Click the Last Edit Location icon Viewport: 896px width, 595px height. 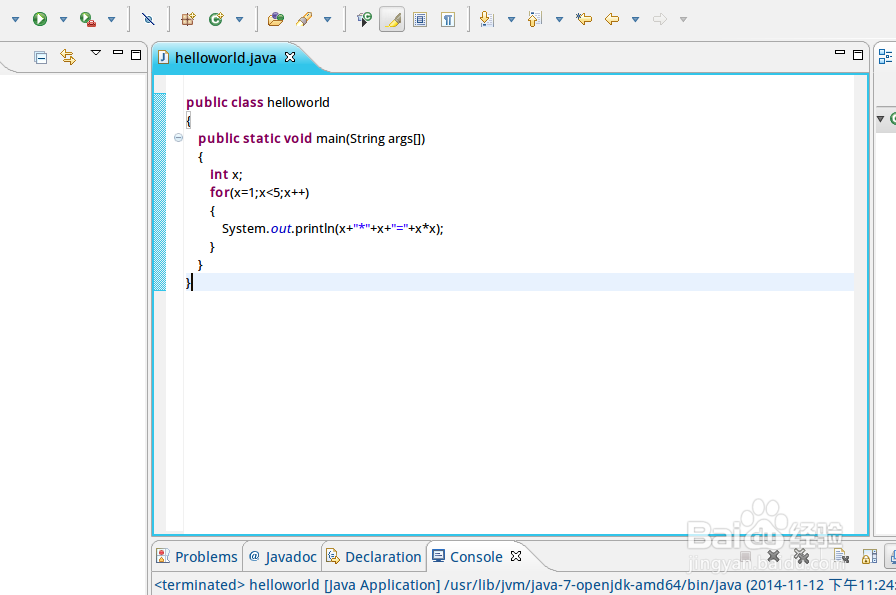[x=583, y=19]
